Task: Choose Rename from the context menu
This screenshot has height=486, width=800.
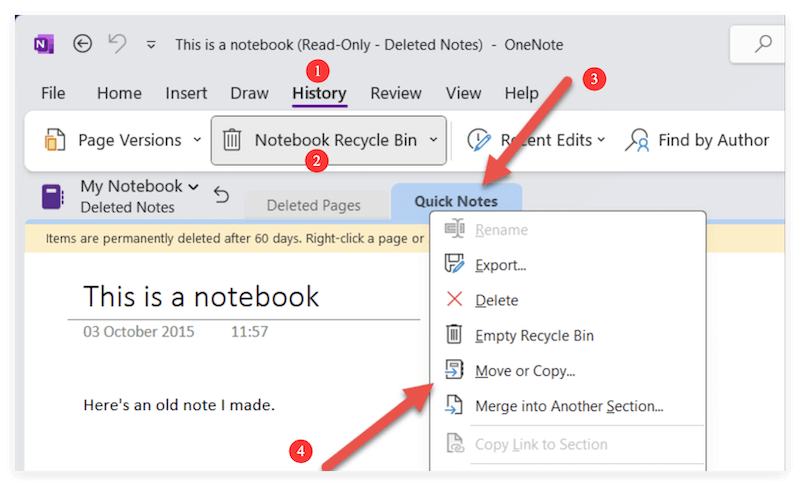Action: [502, 230]
